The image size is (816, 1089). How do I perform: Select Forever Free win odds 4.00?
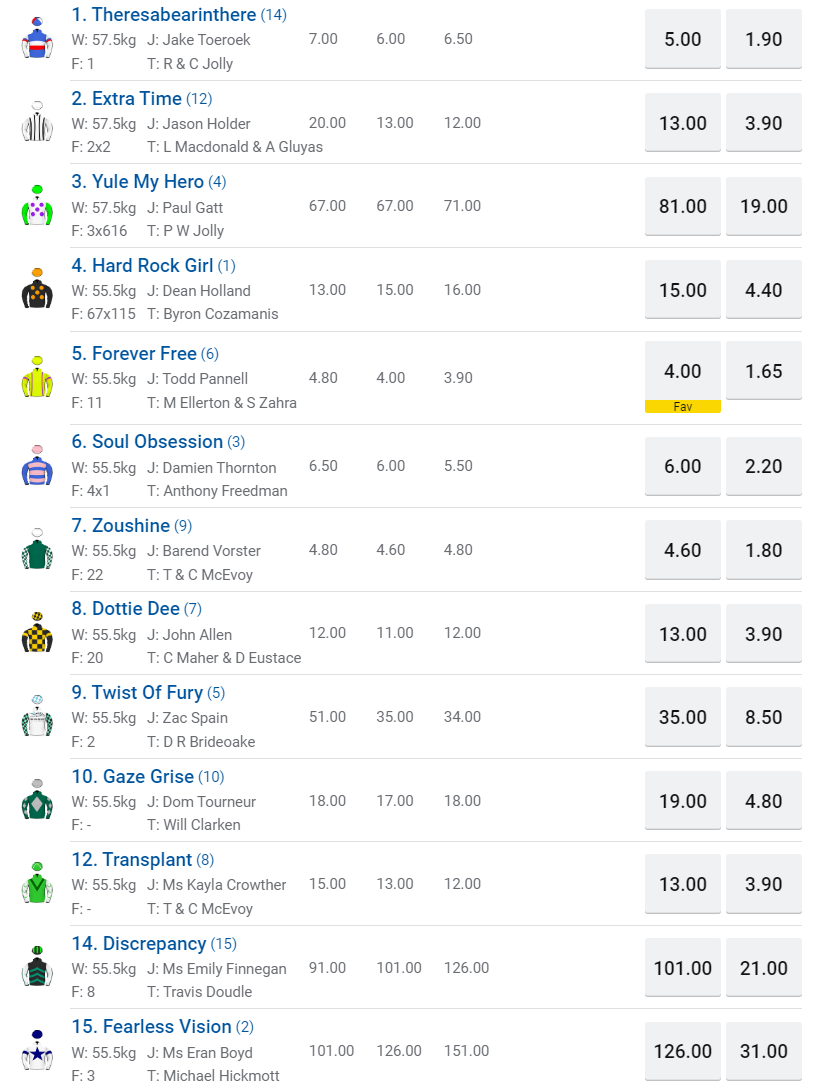[683, 371]
